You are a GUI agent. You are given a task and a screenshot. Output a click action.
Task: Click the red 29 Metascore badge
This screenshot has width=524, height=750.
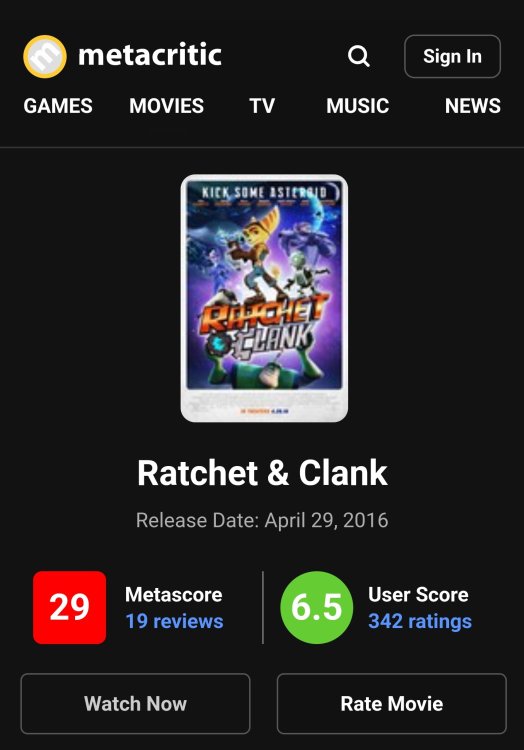70,607
